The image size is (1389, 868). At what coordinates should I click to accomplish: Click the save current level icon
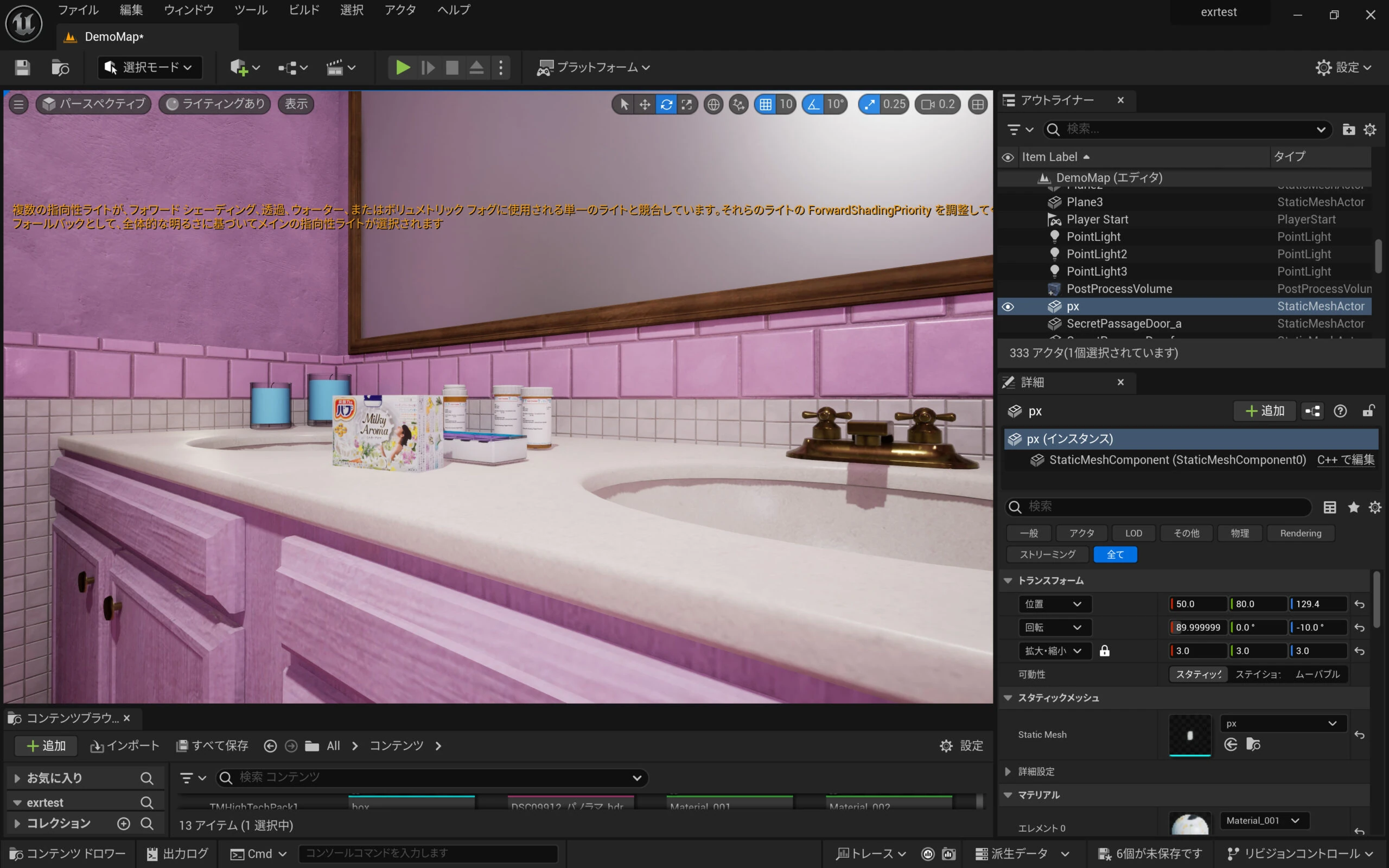coord(22,68)
